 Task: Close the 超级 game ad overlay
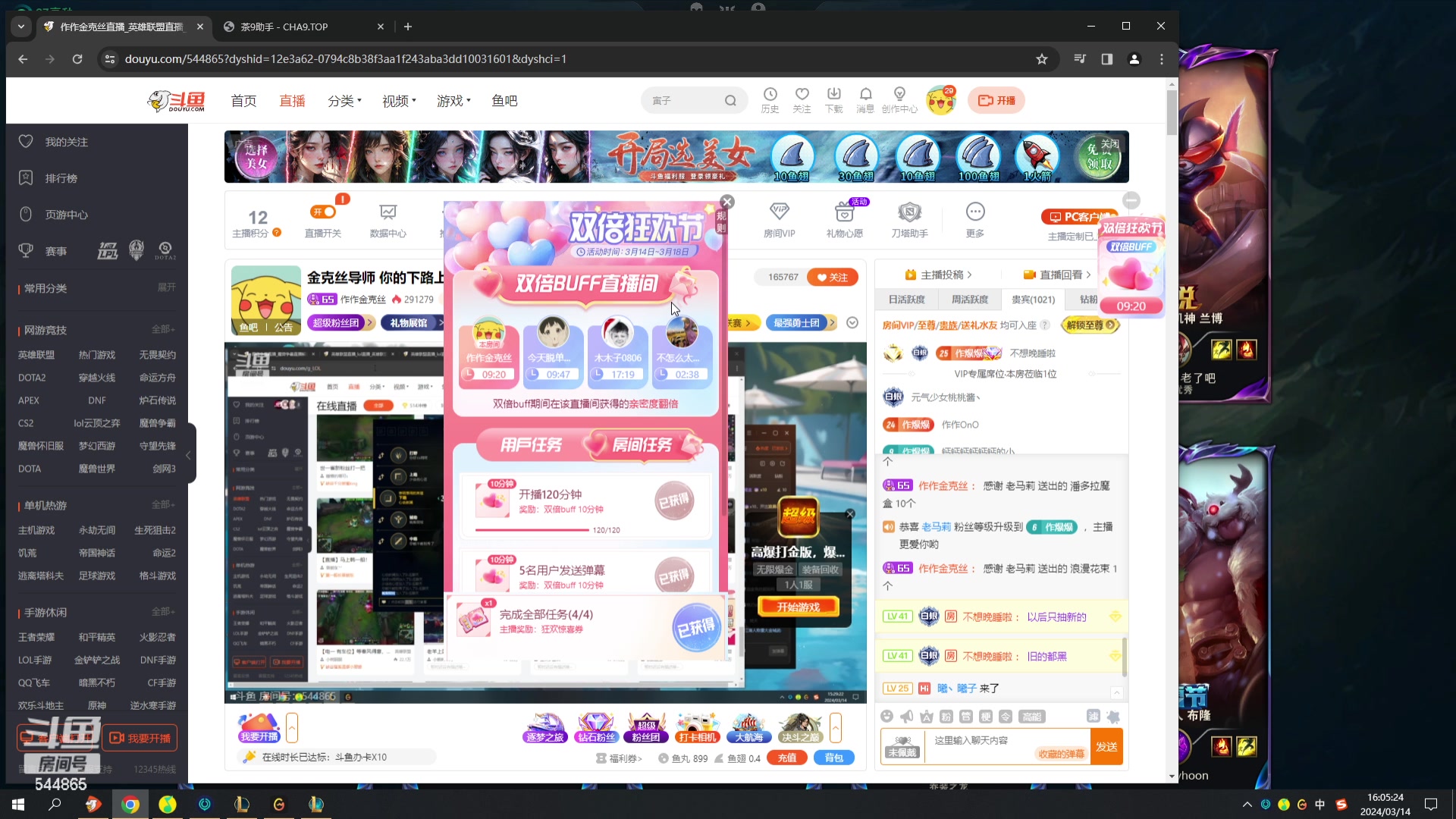pos(850,514)
